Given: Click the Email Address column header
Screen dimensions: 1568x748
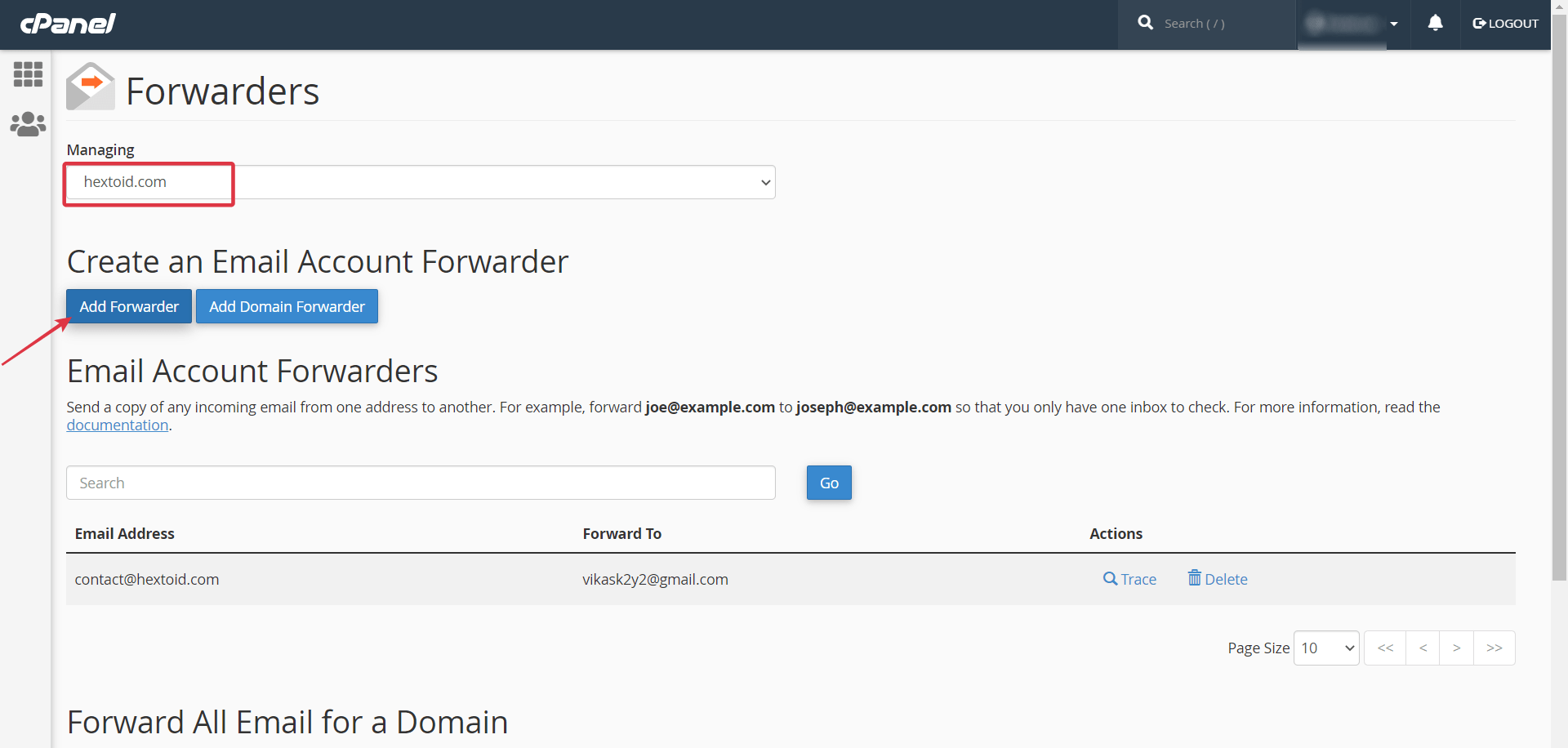Looking at the screenshot, I should point(125,533).
